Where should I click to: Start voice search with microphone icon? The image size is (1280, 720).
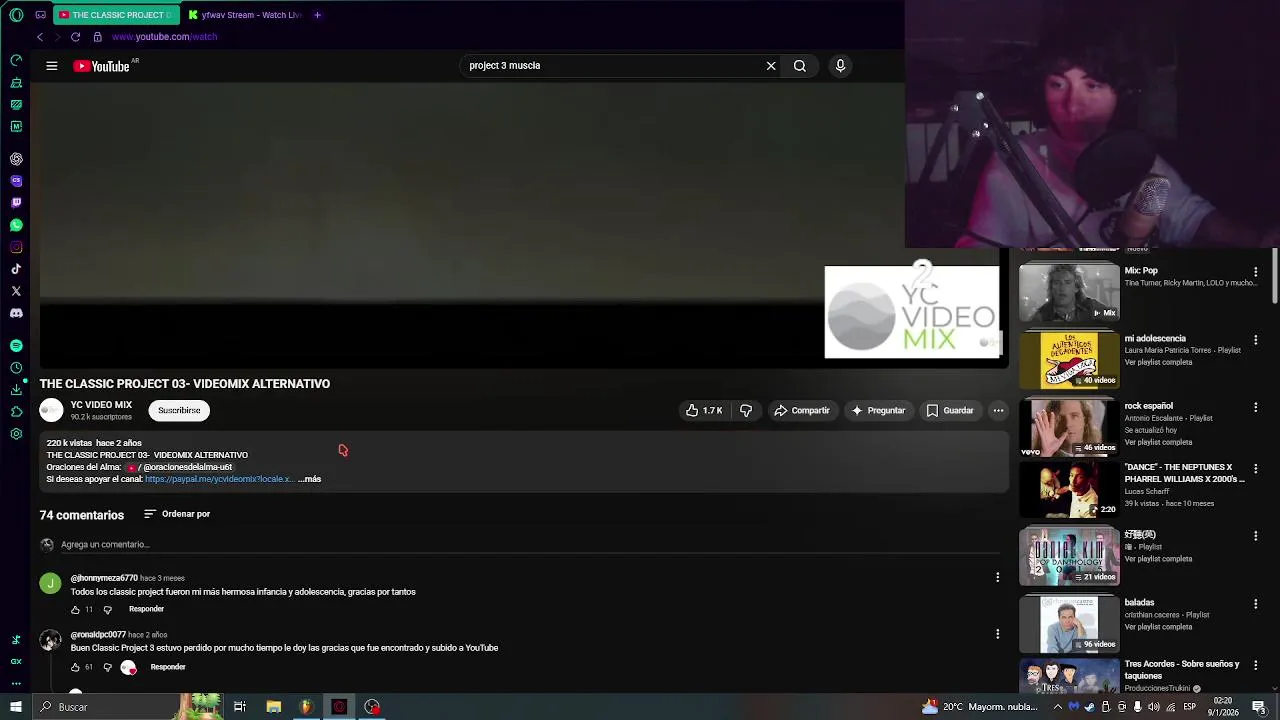tap(840, 66)
